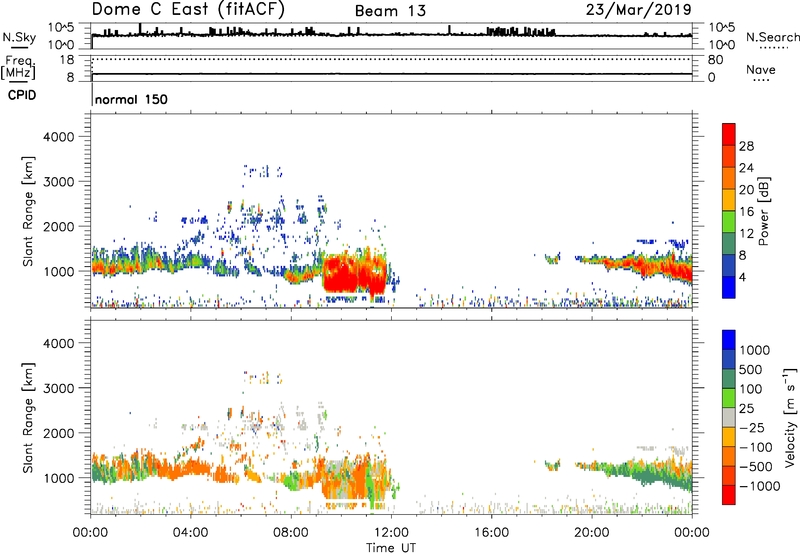The image size is (800, 554).
Task: Click the 'Dome C East (fitACF)' title
Action: 188,10
